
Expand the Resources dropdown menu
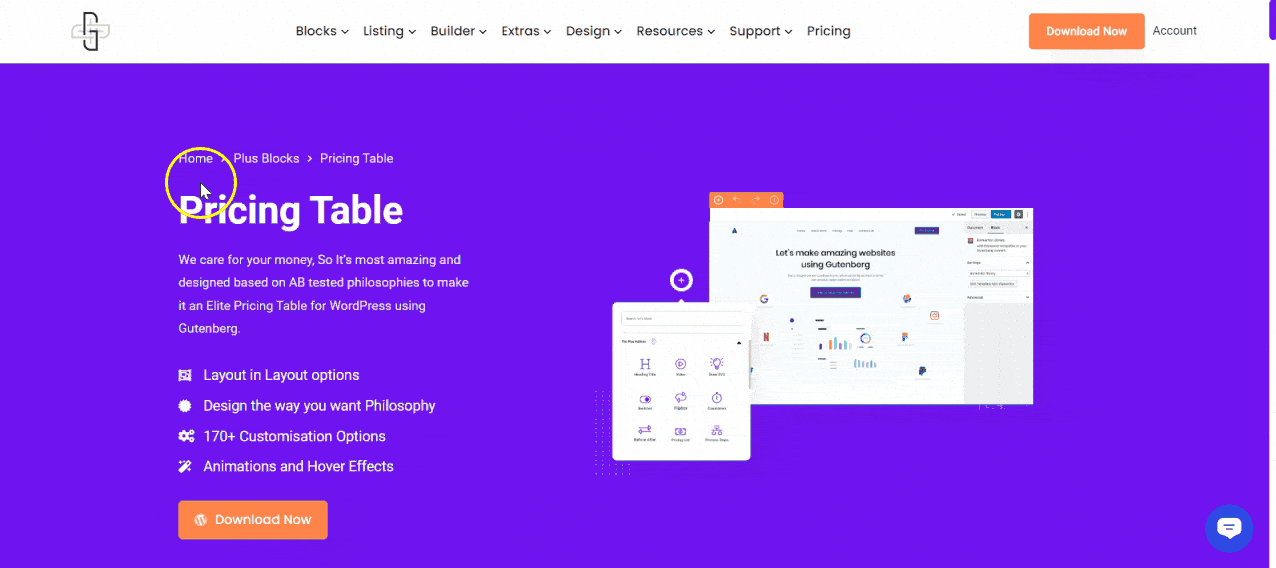pos(676,31)
